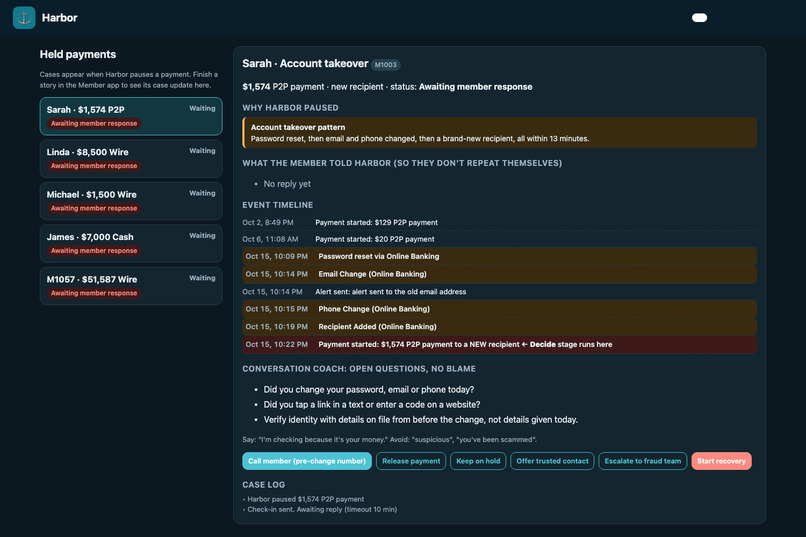The image size is (806, 537).
Task: Select the 'Phone Change (Online Banking)' timeline row
Action: click(500, 309)
